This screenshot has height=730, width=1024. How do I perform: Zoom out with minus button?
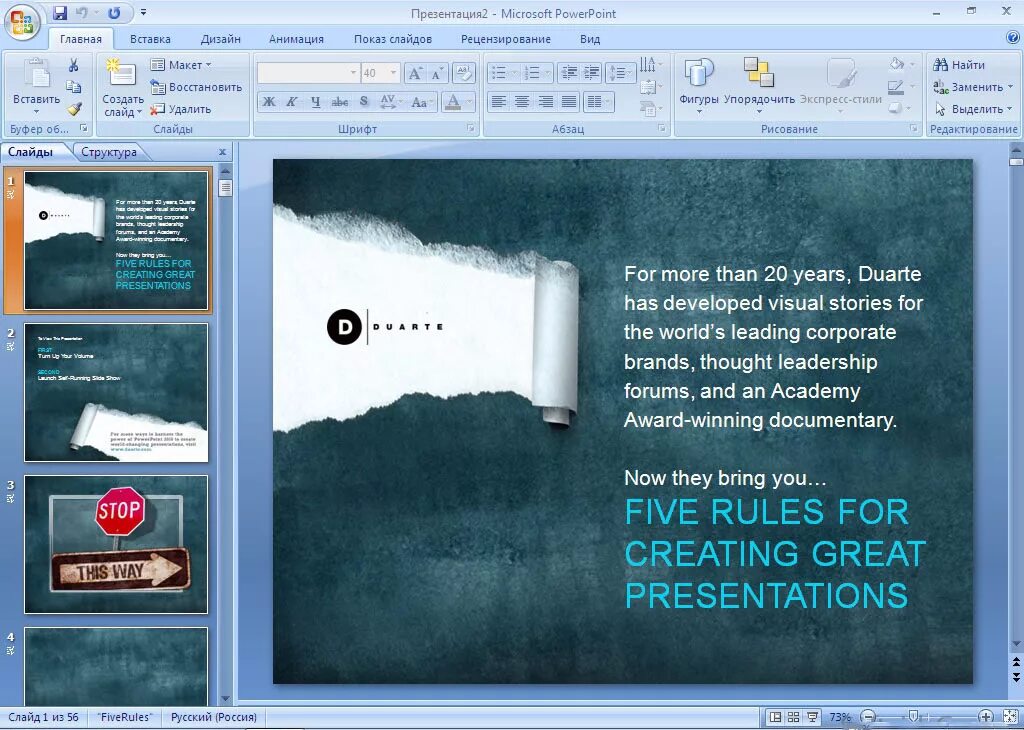868,717
